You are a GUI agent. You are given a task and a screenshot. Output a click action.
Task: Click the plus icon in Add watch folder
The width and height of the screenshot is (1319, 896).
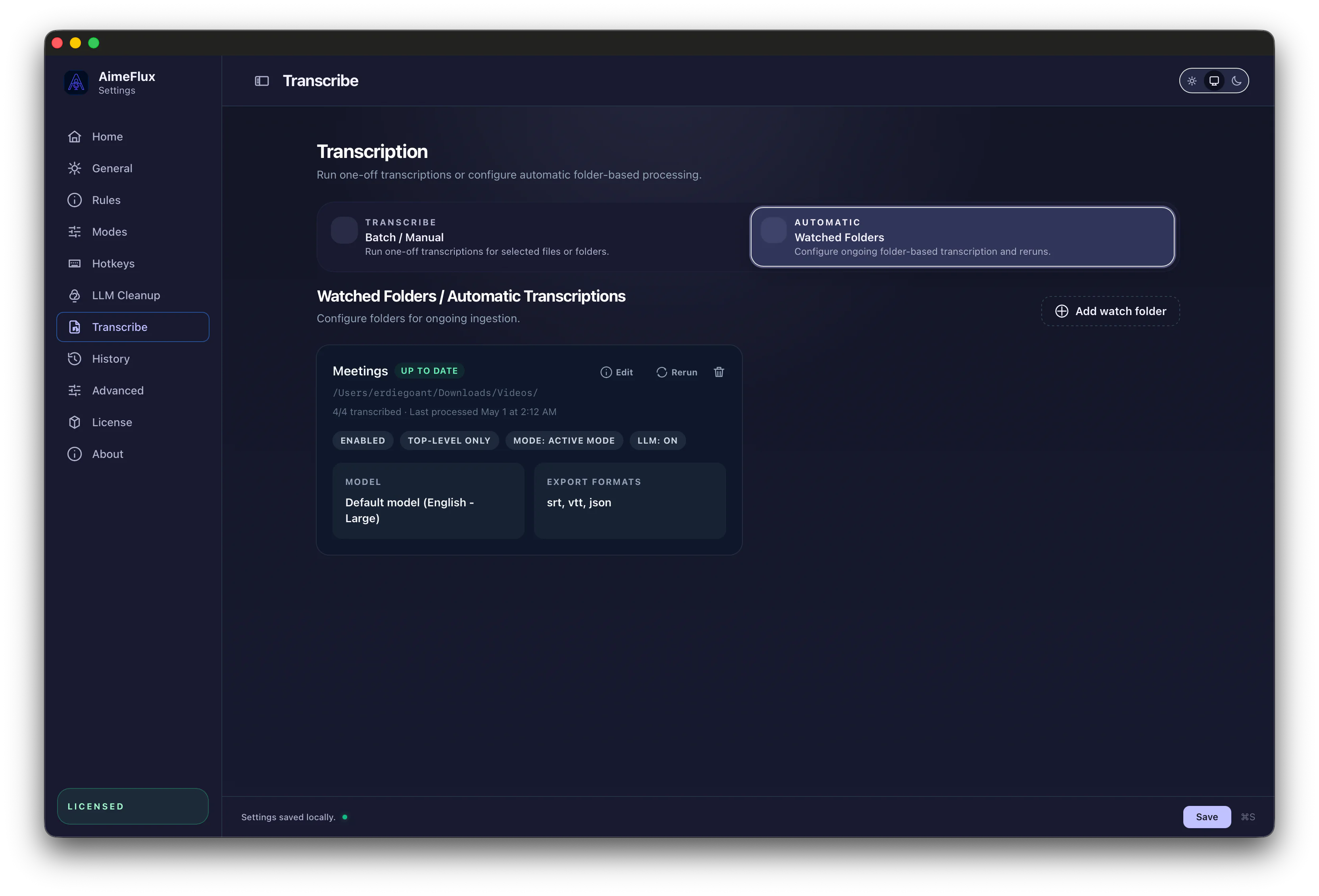1061,311
